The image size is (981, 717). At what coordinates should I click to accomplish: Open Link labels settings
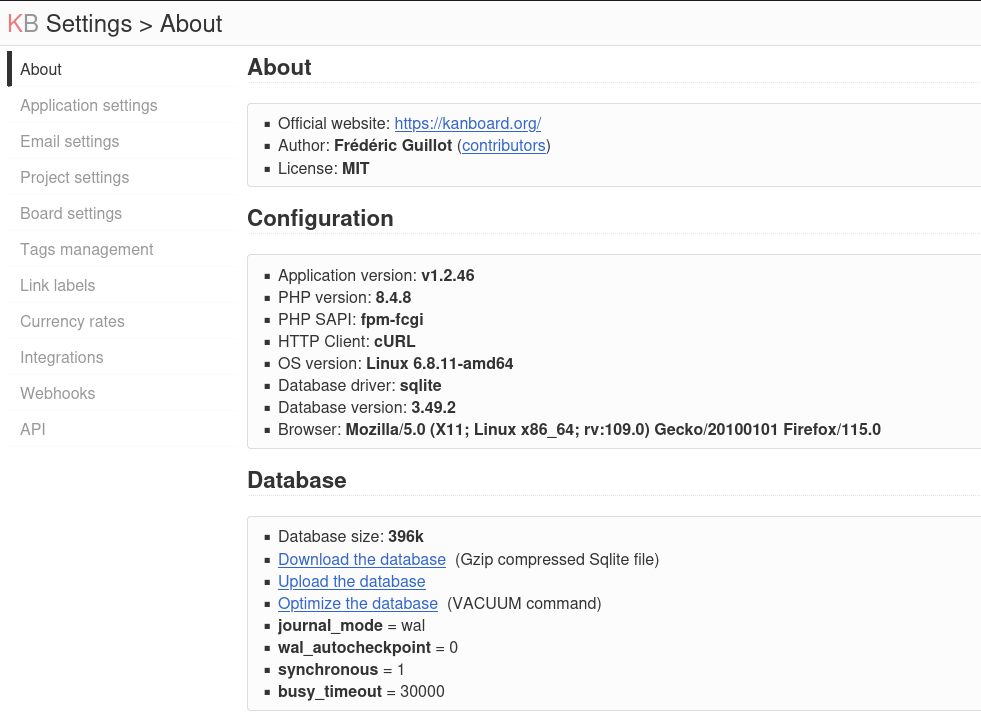point(58,285)
